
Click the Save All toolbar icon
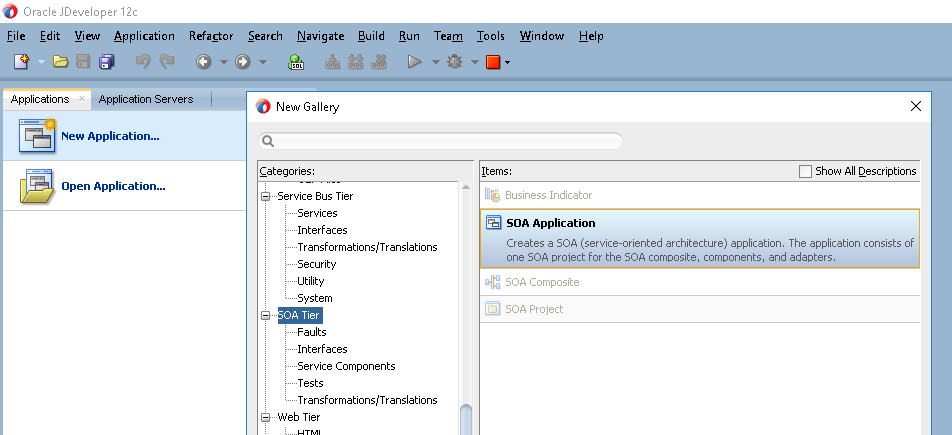pos(107,61)
